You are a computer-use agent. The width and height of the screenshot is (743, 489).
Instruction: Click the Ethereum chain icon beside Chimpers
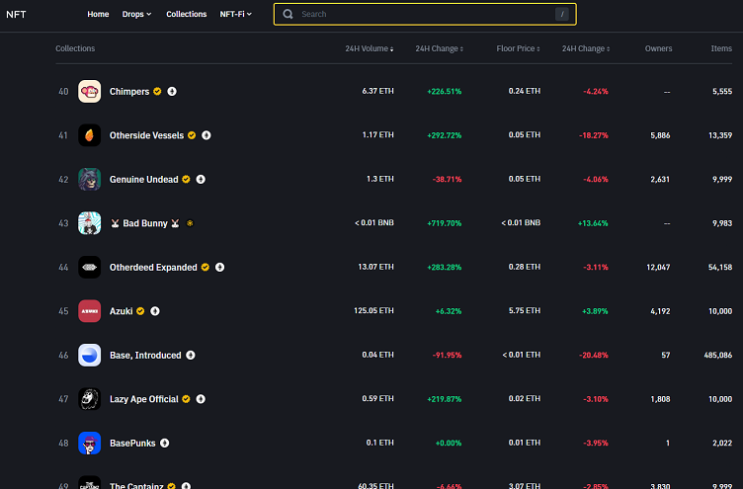coord(172,91)
